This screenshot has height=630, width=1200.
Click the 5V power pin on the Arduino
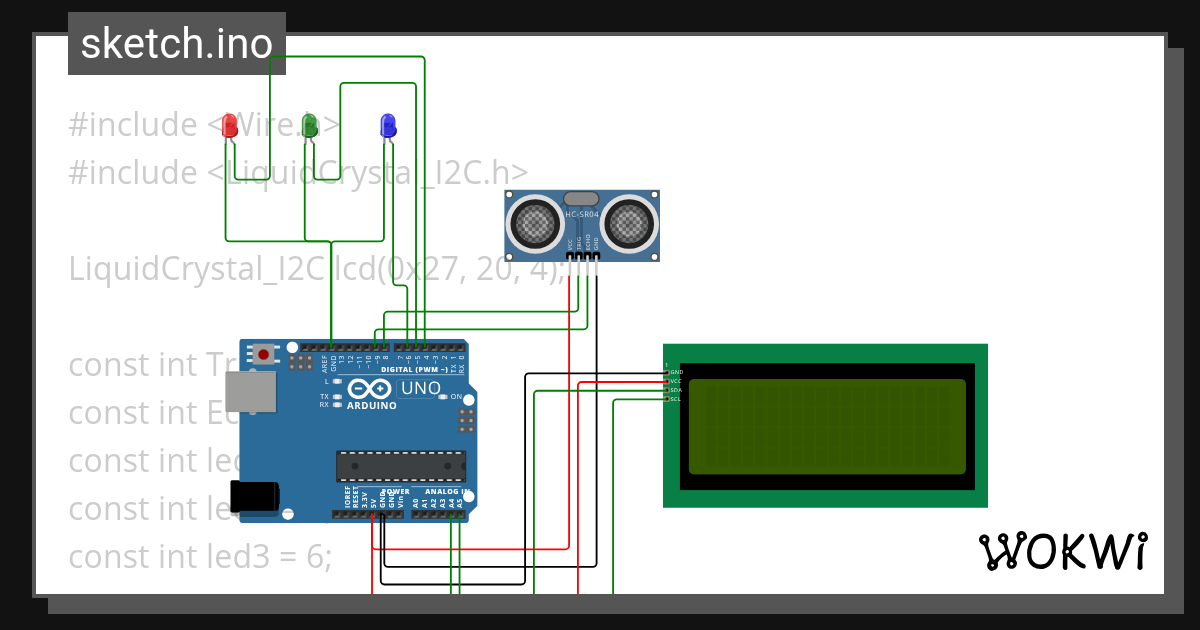pos(372,515)
